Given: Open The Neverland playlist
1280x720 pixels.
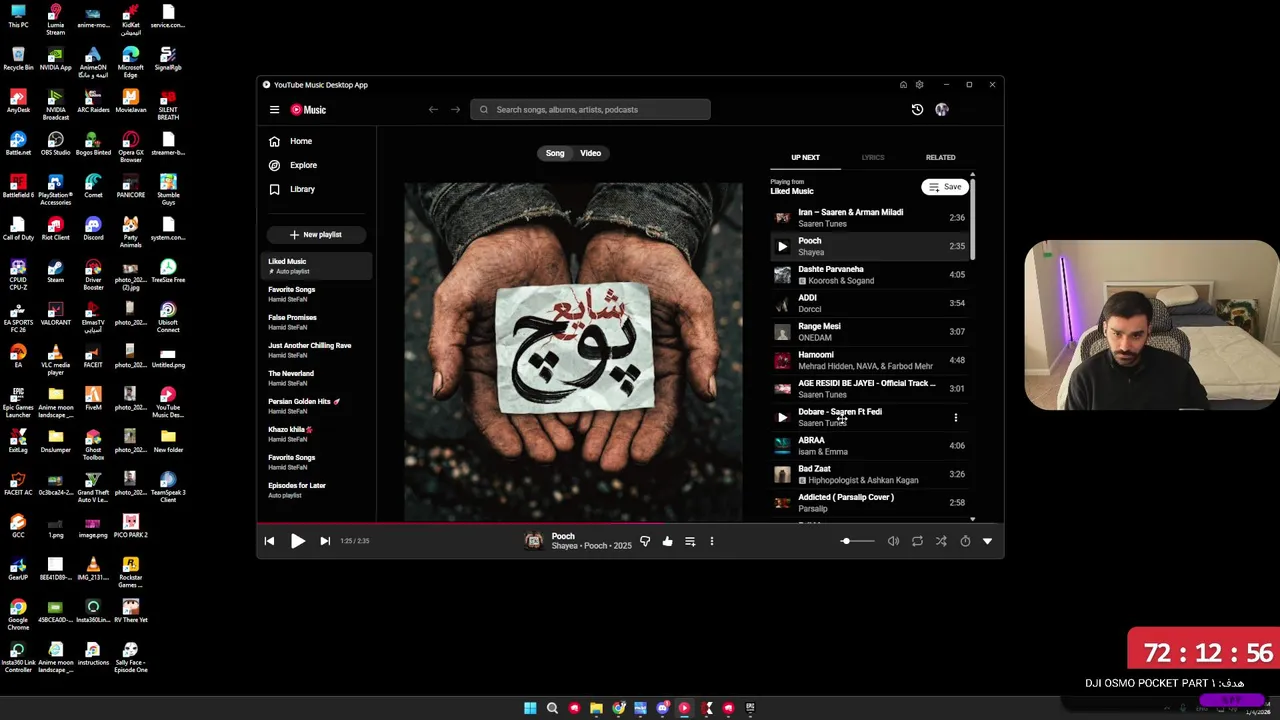Looking at the screenshot, I should tap(316, 378).
